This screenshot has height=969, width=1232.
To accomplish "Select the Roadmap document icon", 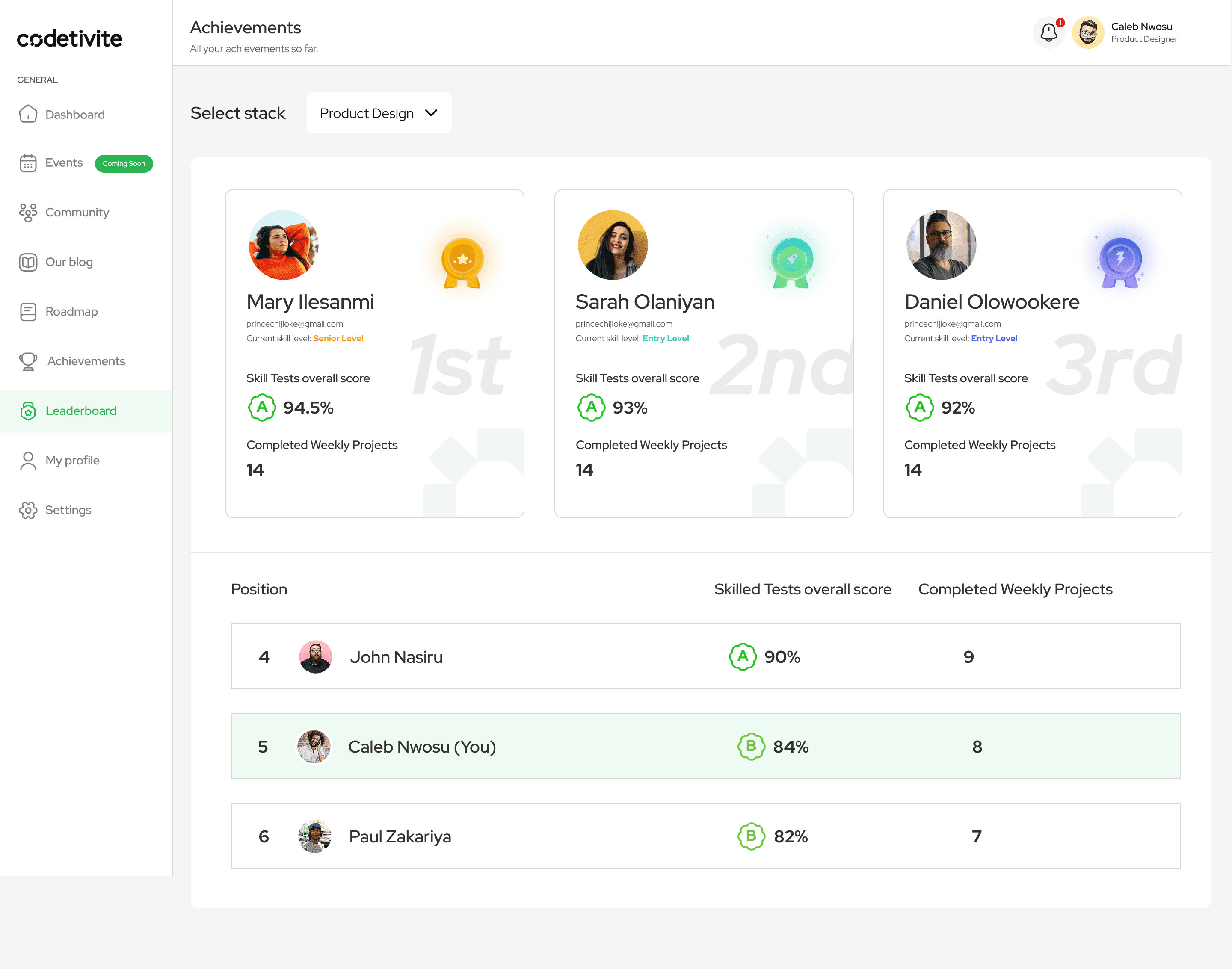I will (28, 311).
